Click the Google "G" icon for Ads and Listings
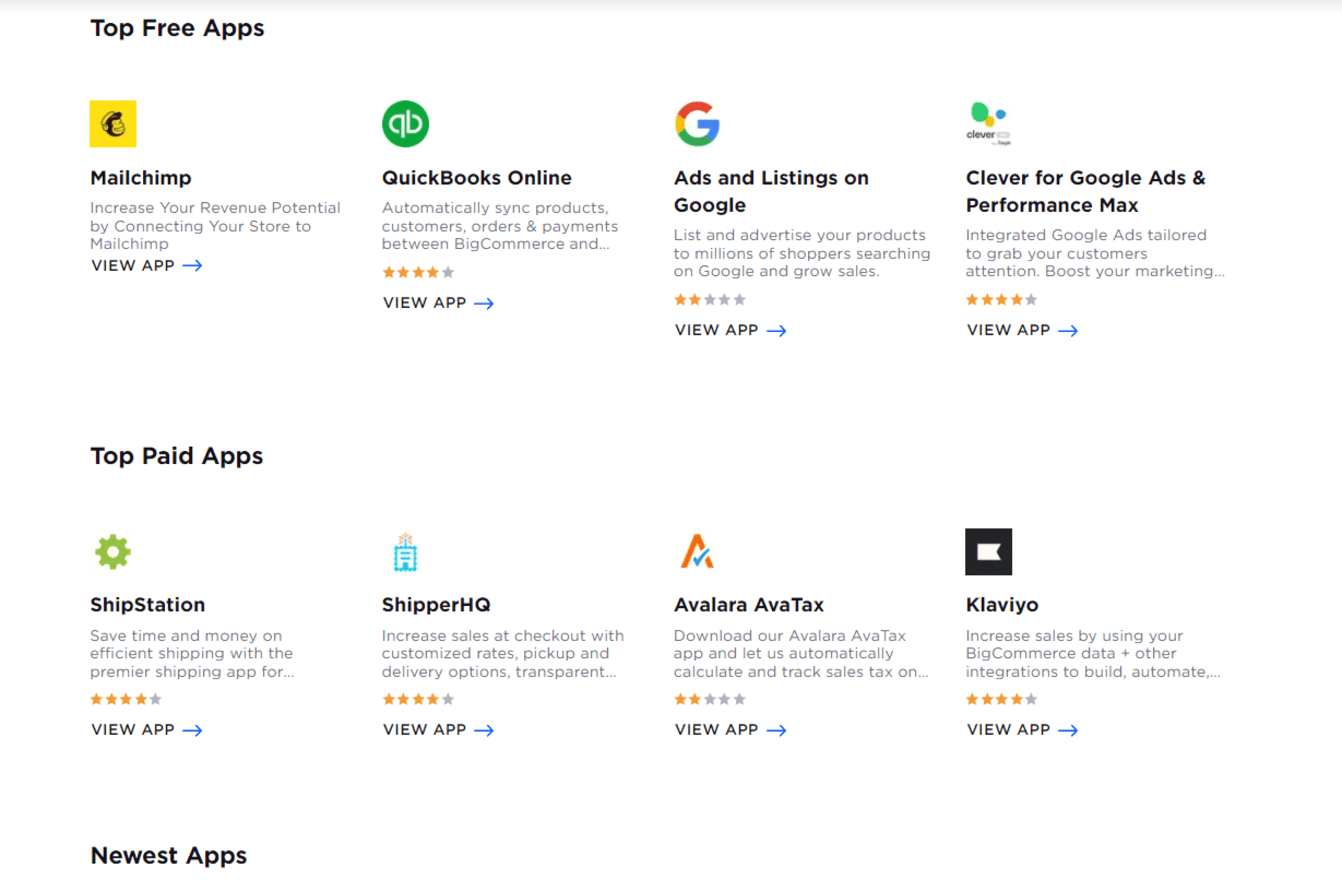1342x880 pixels. pos(698,122)
